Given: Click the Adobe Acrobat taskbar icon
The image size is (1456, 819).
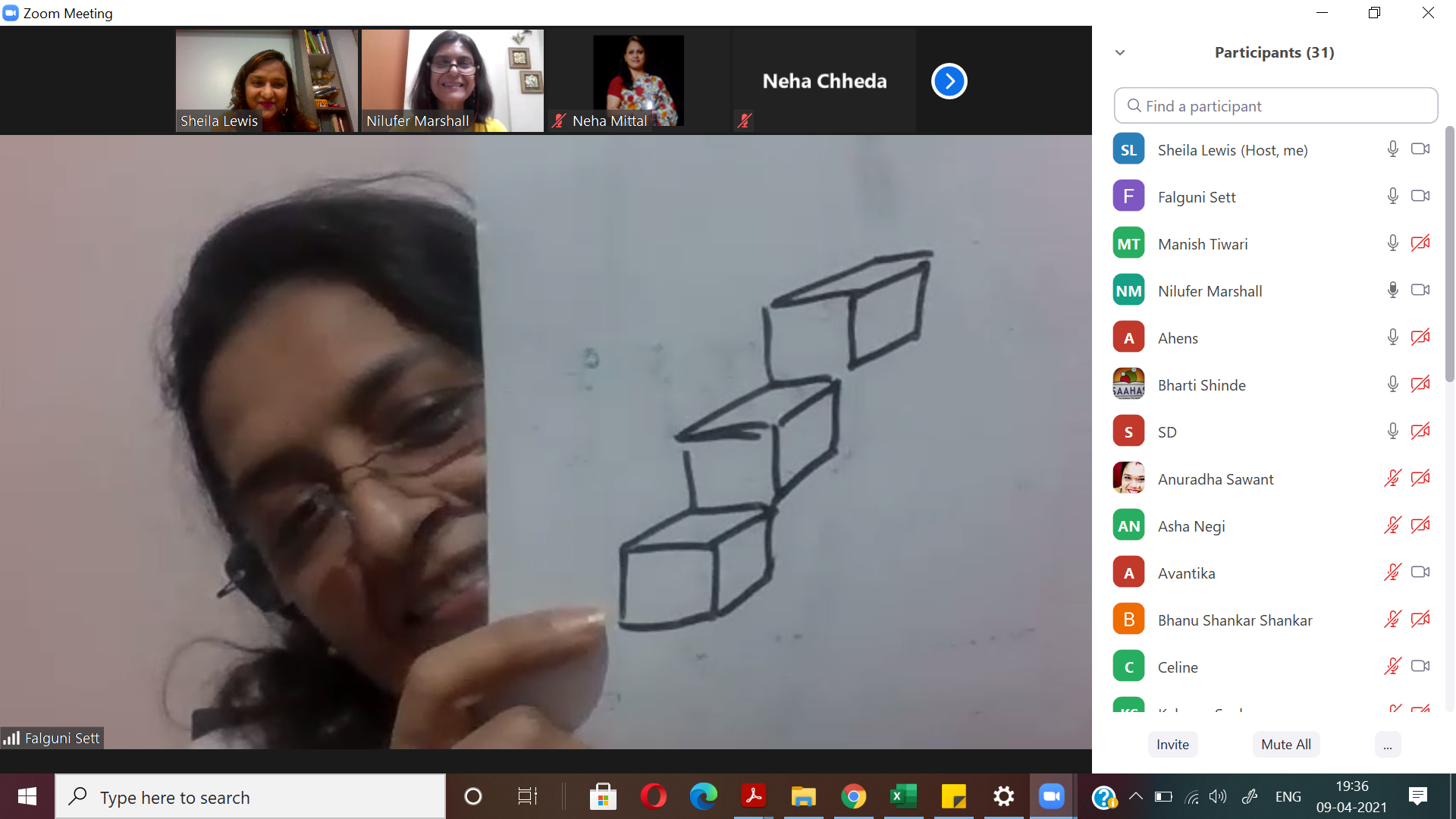Looking at the screenshot, I should coord(753,796).
